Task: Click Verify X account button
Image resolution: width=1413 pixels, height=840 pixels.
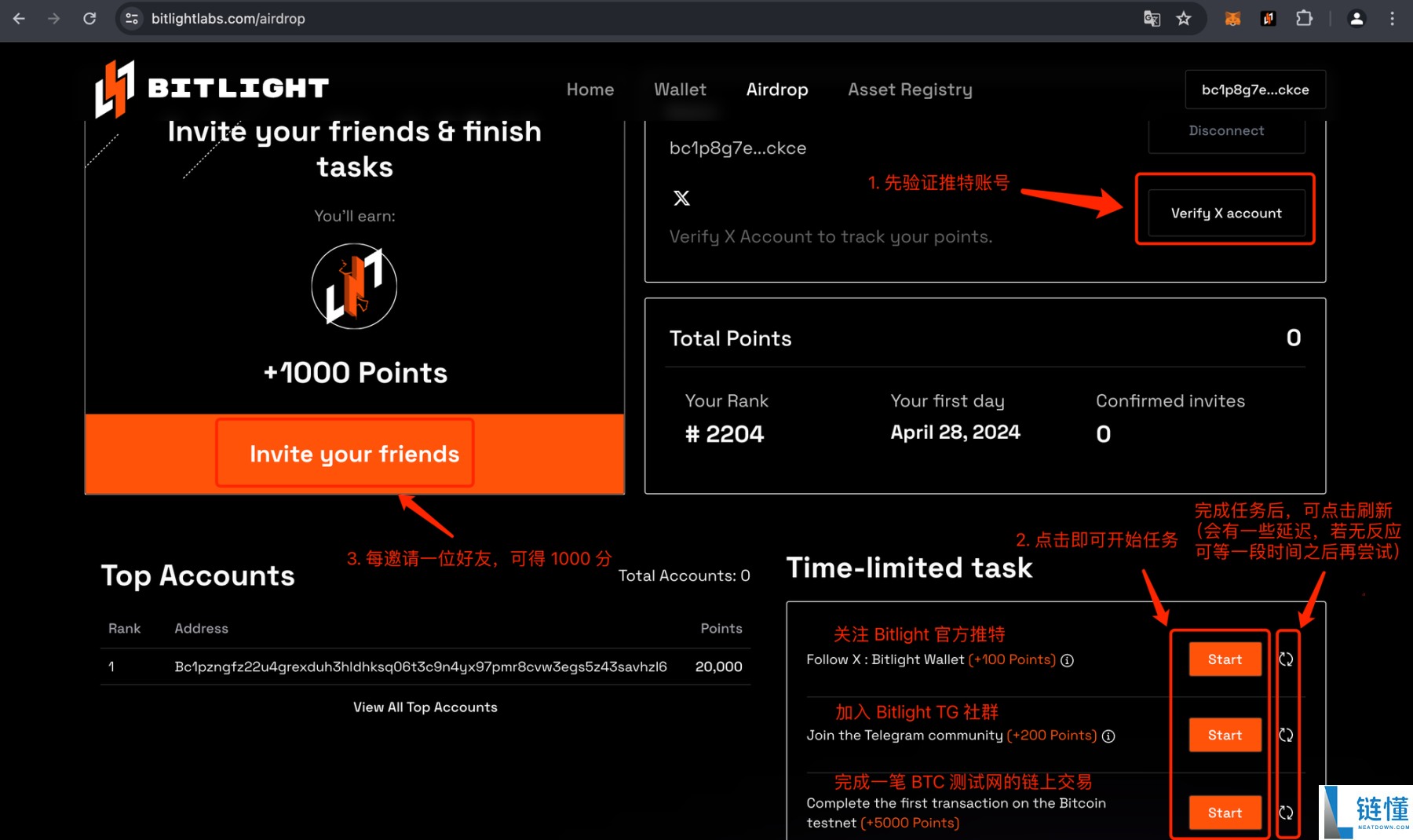Action: pyautogui.click(x=1226, y=213)
